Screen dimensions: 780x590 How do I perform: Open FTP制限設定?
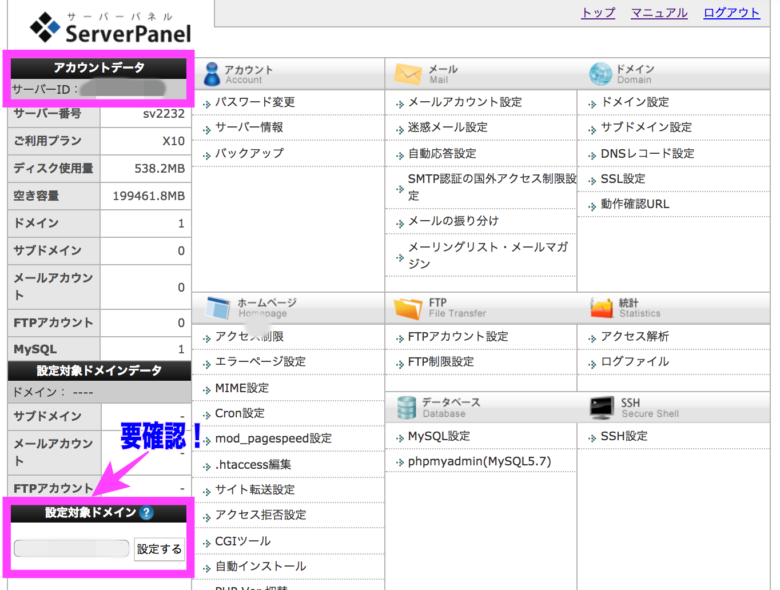click(x=441, y=362)
